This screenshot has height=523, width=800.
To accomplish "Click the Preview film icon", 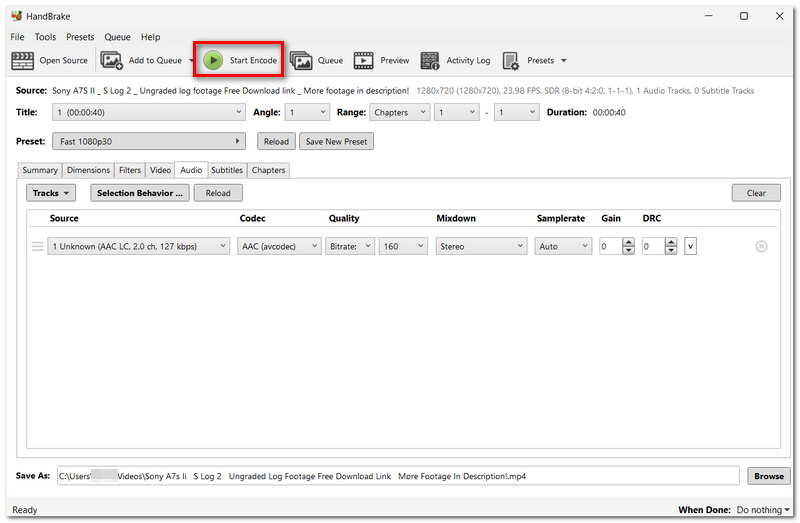I will point(363,60).
